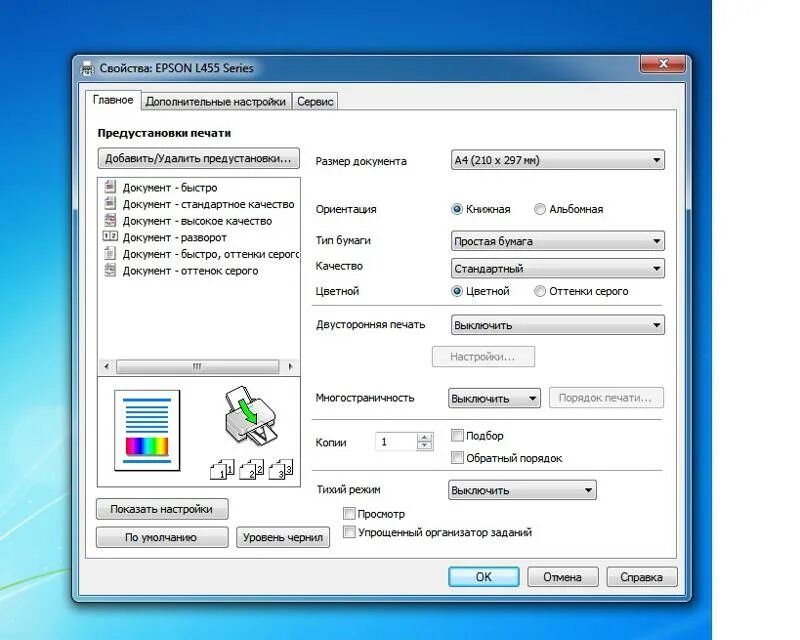The width and height of the screenshot is (800, 640).
Task: Click the По умолчанию button
Action: (162, 537)
